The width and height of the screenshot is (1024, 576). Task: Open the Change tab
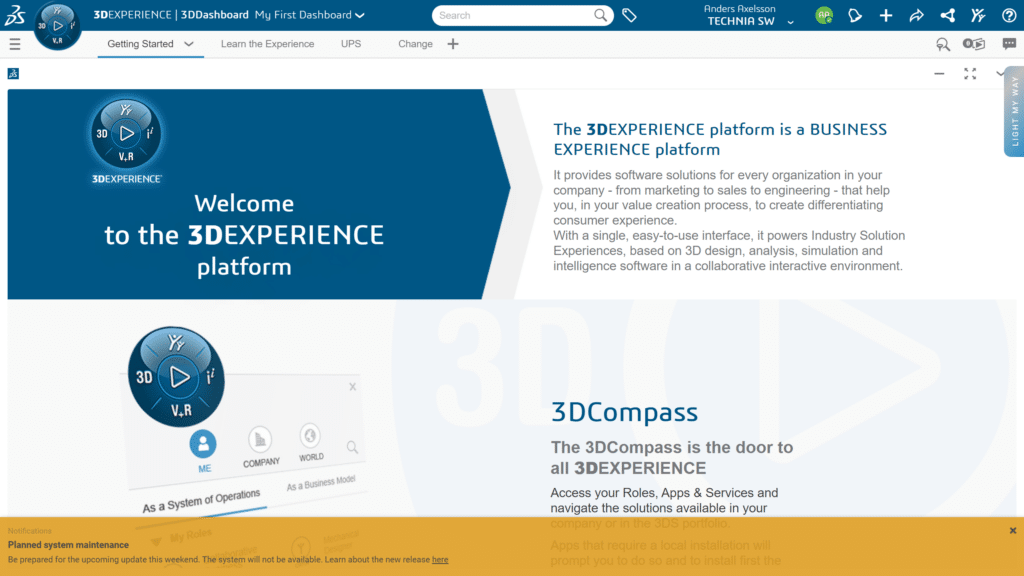pyautogui.click(x=415, y=44)
